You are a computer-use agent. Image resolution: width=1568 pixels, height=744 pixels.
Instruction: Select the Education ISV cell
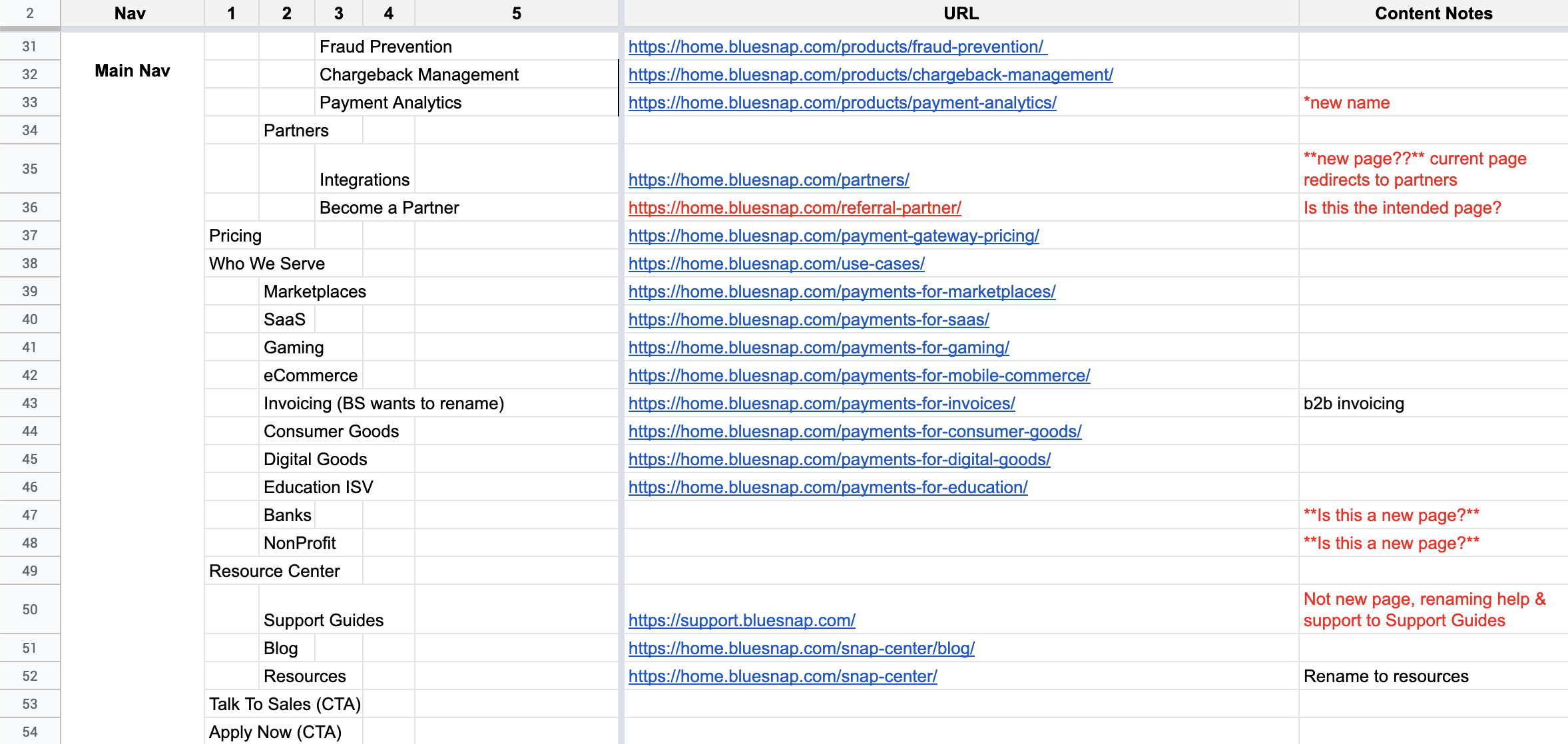point(318,487)
